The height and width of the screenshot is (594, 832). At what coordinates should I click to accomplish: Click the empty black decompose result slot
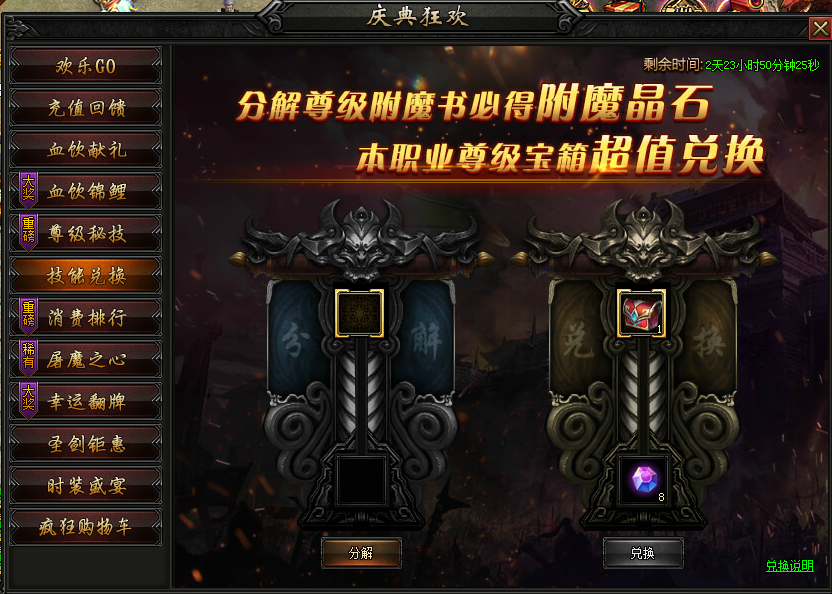(x=361, y=481)
